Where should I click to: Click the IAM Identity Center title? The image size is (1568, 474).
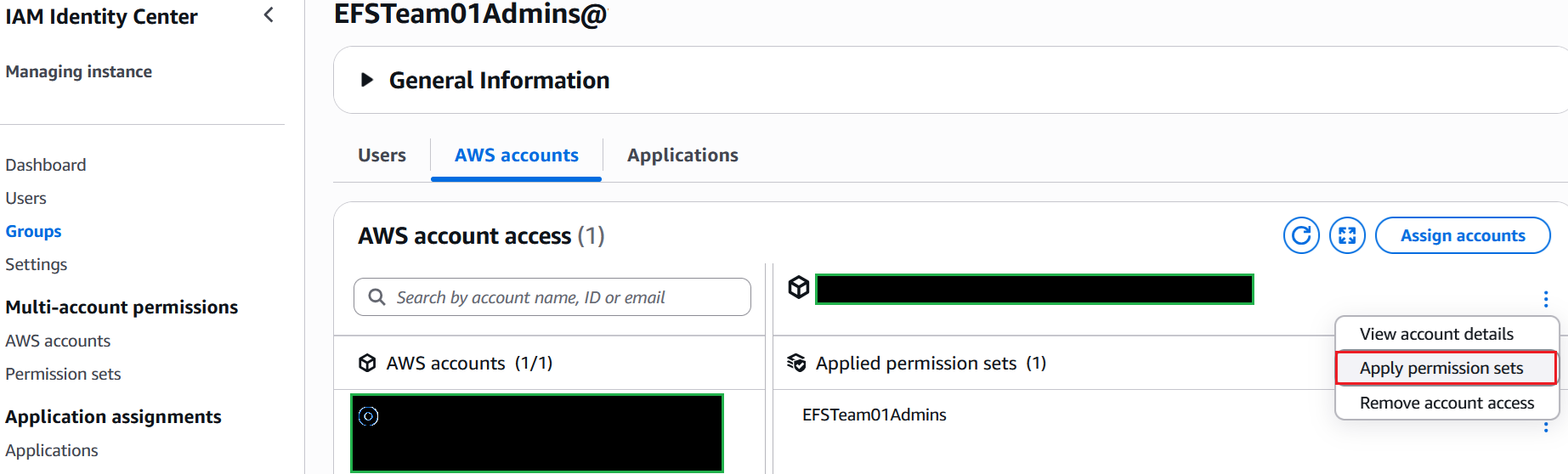pos(101,16)
